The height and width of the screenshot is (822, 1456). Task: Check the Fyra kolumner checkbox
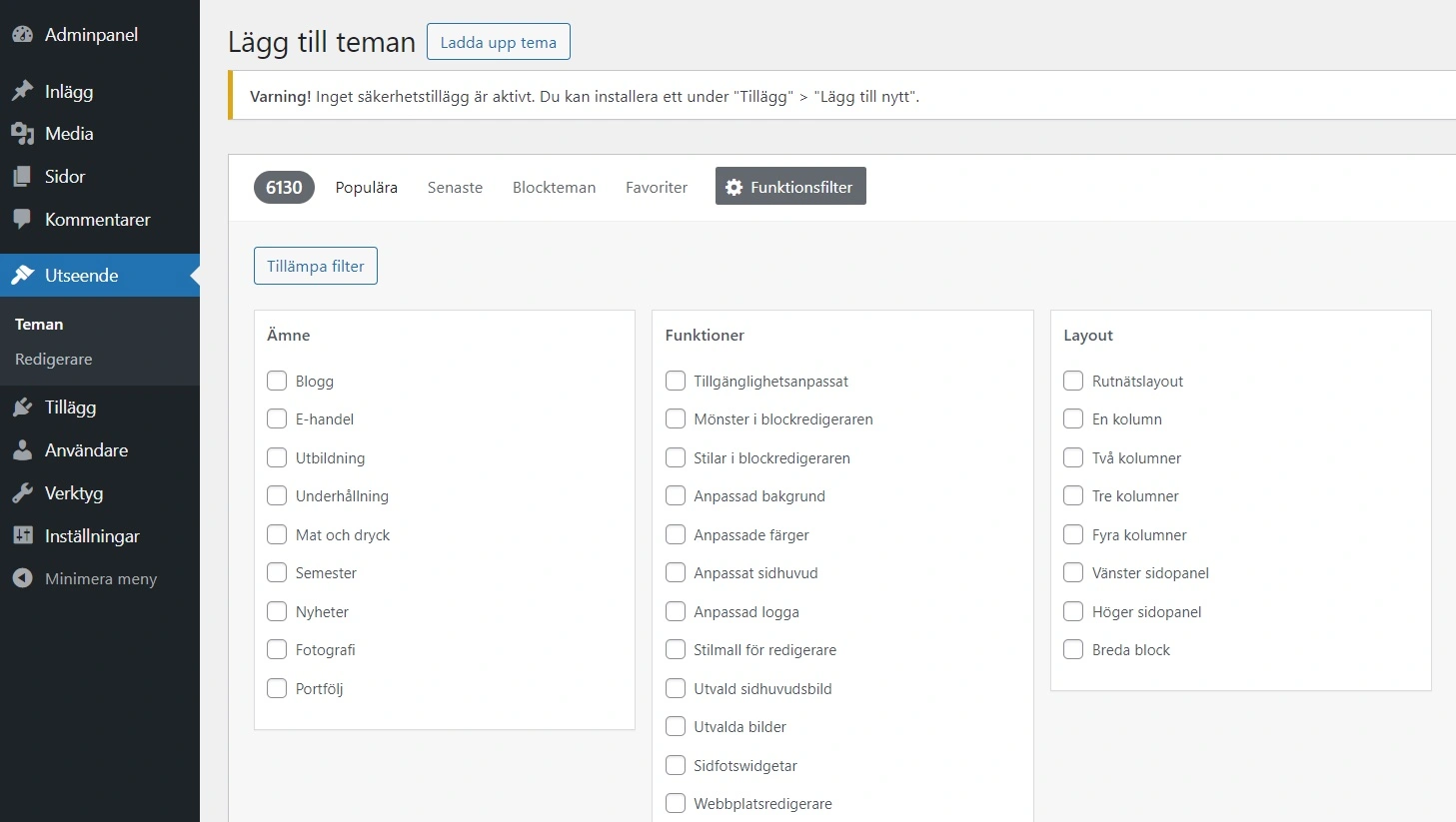pos(1073,534)
